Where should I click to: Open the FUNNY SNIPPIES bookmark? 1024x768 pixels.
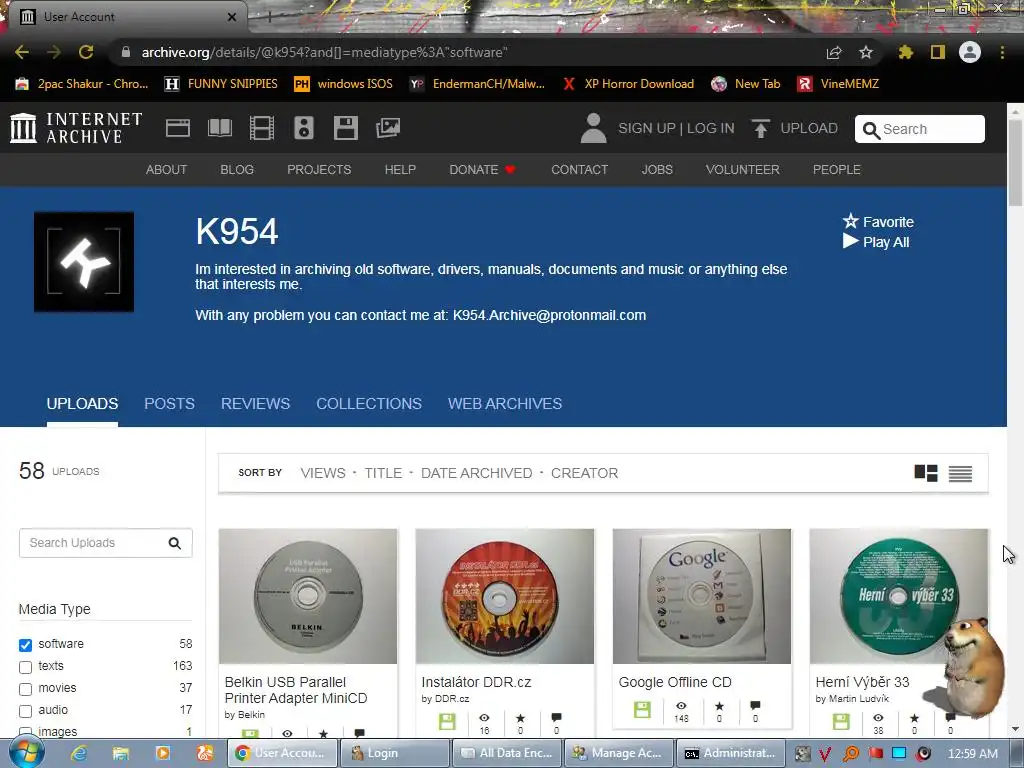click(221, 84)
